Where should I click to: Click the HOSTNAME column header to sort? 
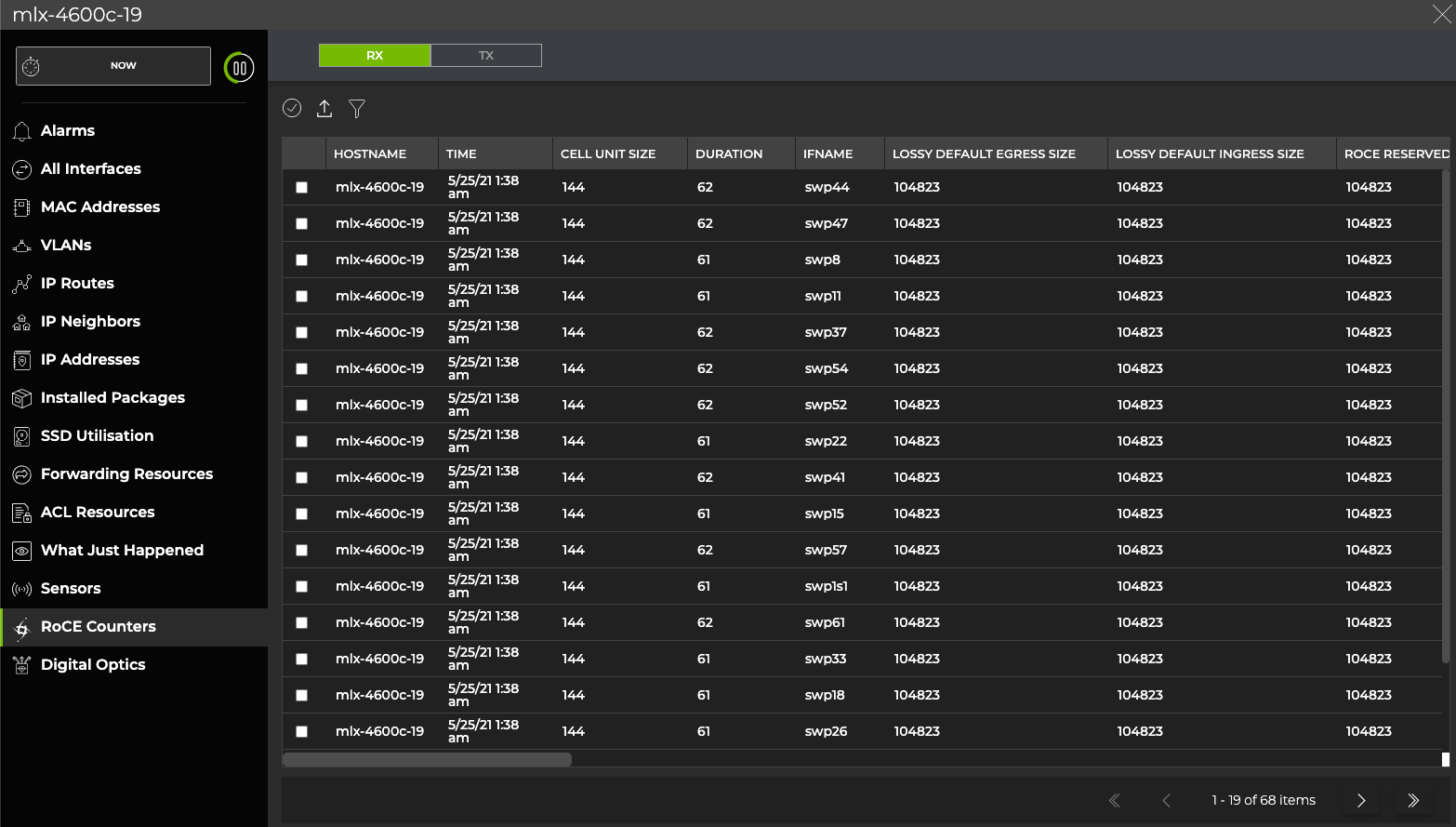point(372,153)
